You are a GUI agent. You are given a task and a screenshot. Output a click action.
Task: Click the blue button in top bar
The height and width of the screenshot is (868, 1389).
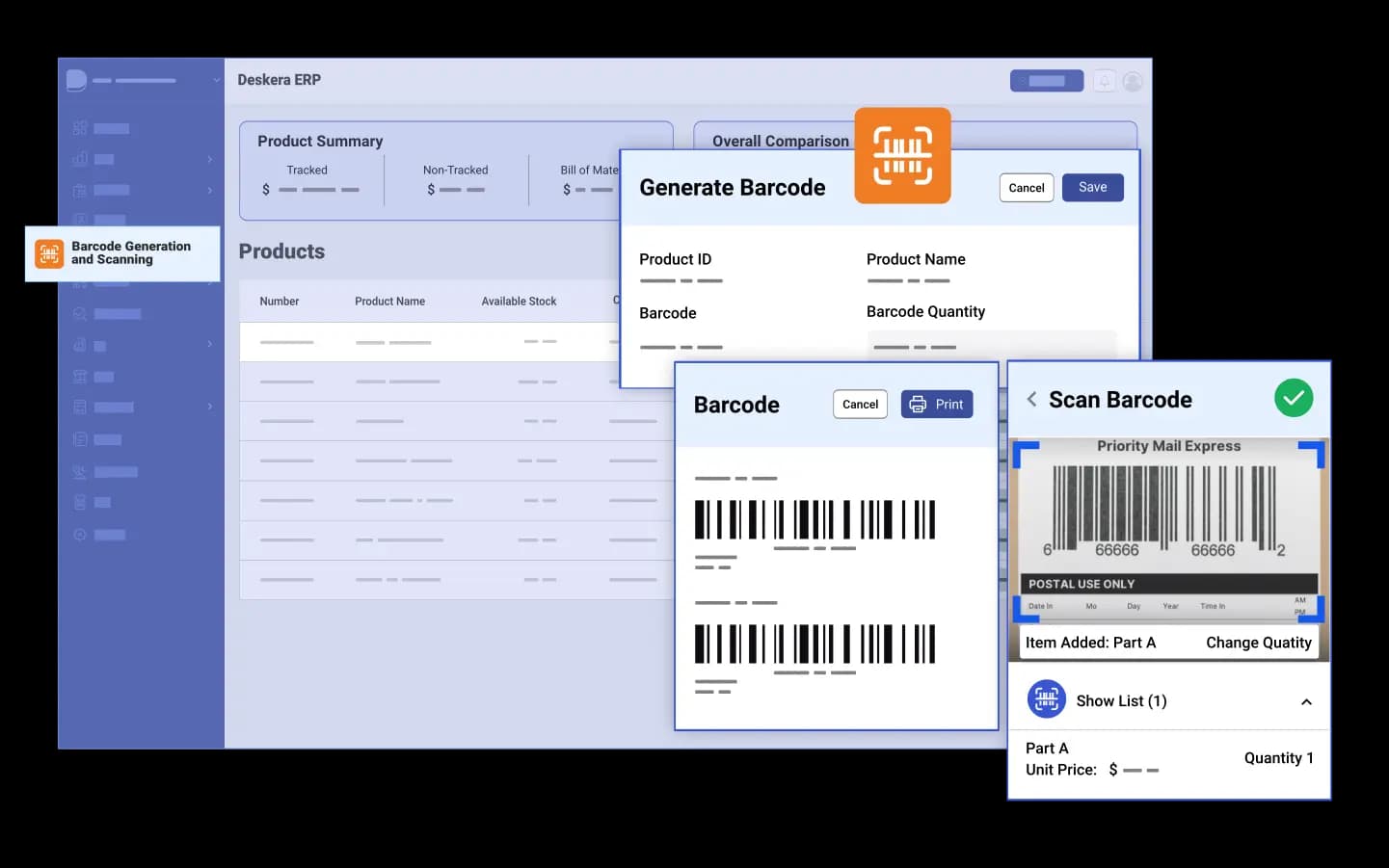click(1046, 81)
